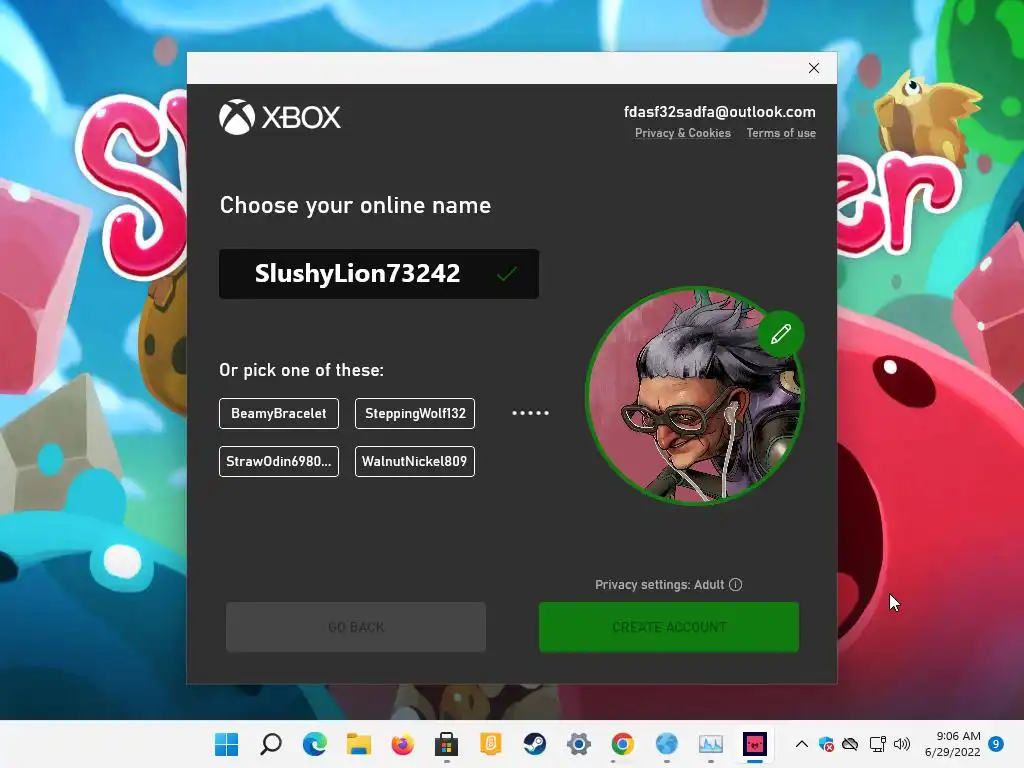
Task: Pick the WalnutNickel809 suggested name
Action: tap(415, 462)
